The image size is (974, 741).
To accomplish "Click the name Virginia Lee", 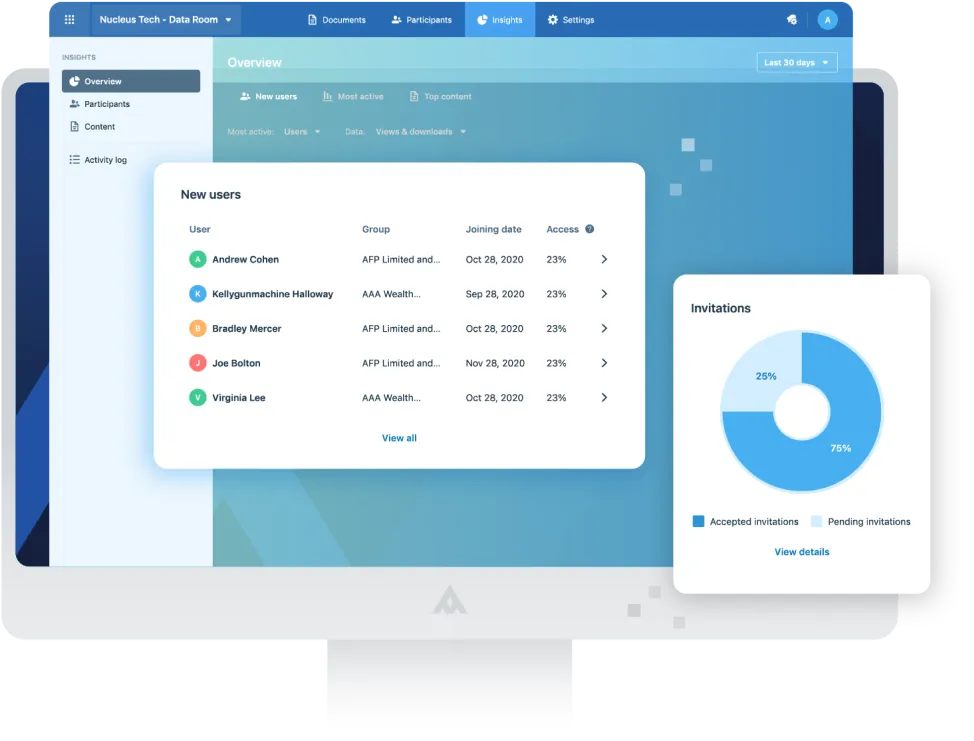I will point(239,398).
